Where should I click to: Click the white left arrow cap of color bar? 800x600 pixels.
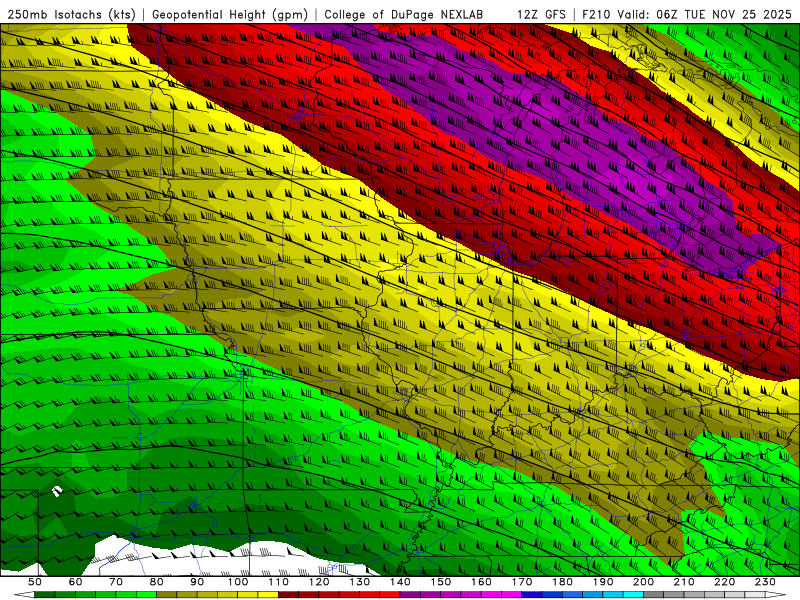tap(24, 594)
